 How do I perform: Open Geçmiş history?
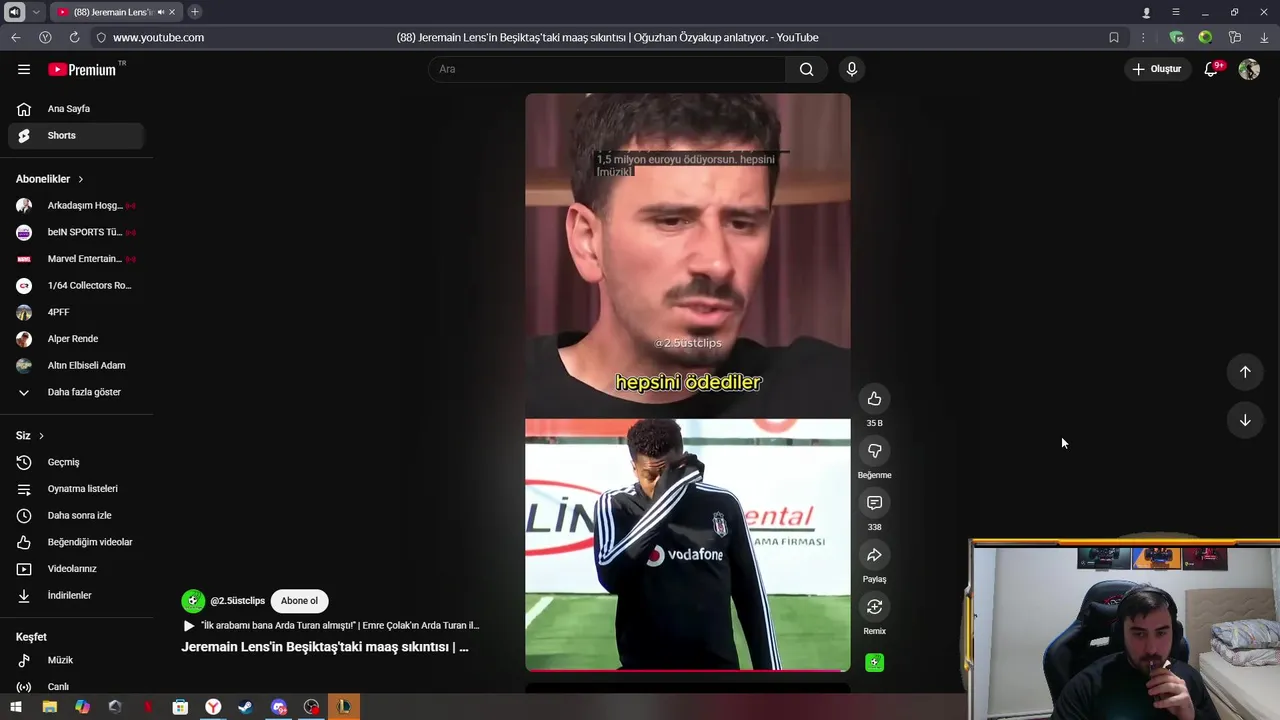[x=75, y=462]
